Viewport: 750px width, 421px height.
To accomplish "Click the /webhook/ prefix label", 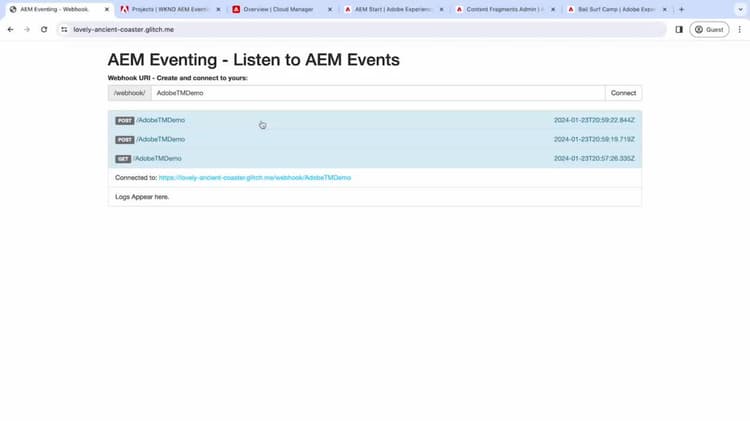I will tap(130, 93).
